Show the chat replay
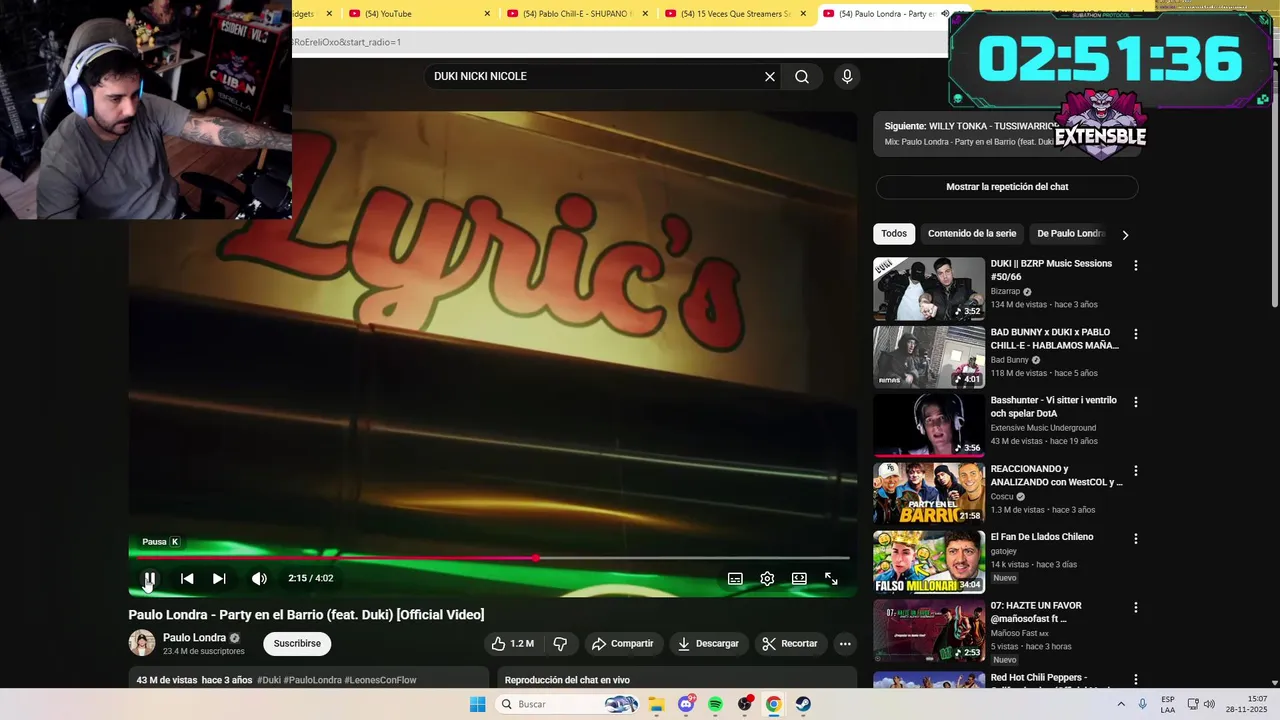This screenshot has height=720, width=1280. (1007, 187)
